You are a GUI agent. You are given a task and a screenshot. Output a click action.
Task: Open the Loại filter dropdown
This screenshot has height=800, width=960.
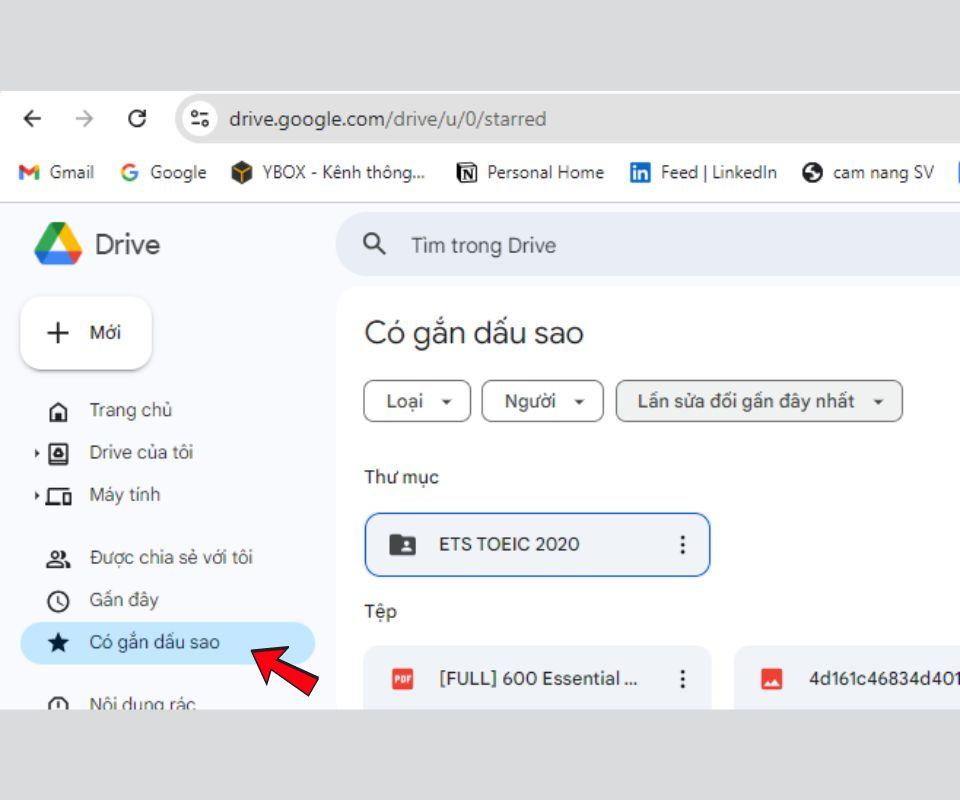coord(417,401)
